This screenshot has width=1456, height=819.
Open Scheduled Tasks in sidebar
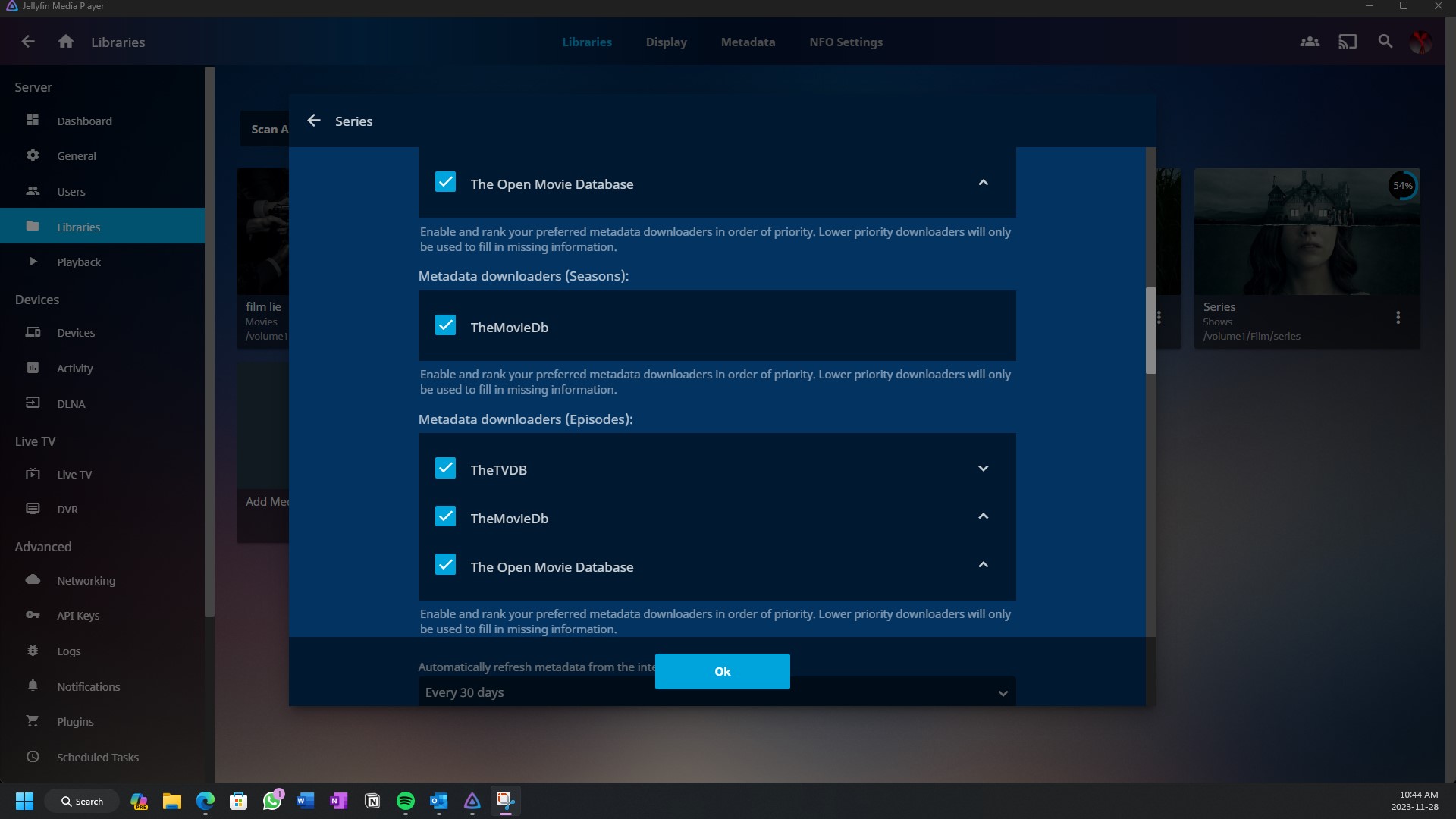coord(97,757)
